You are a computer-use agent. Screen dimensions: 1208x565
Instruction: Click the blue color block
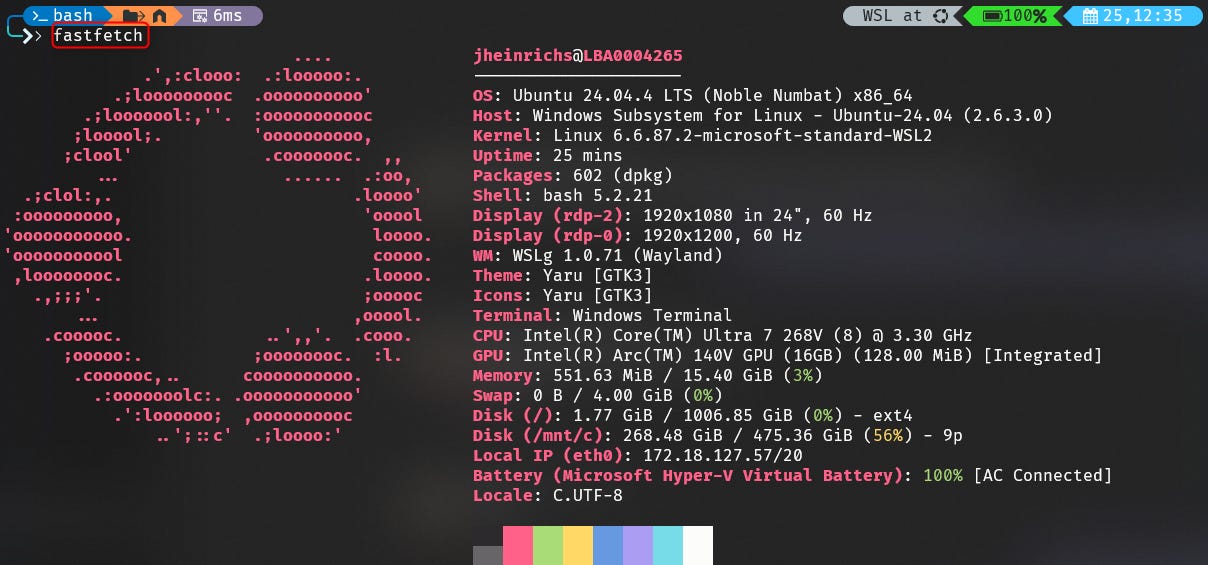(x=608, y=546)
